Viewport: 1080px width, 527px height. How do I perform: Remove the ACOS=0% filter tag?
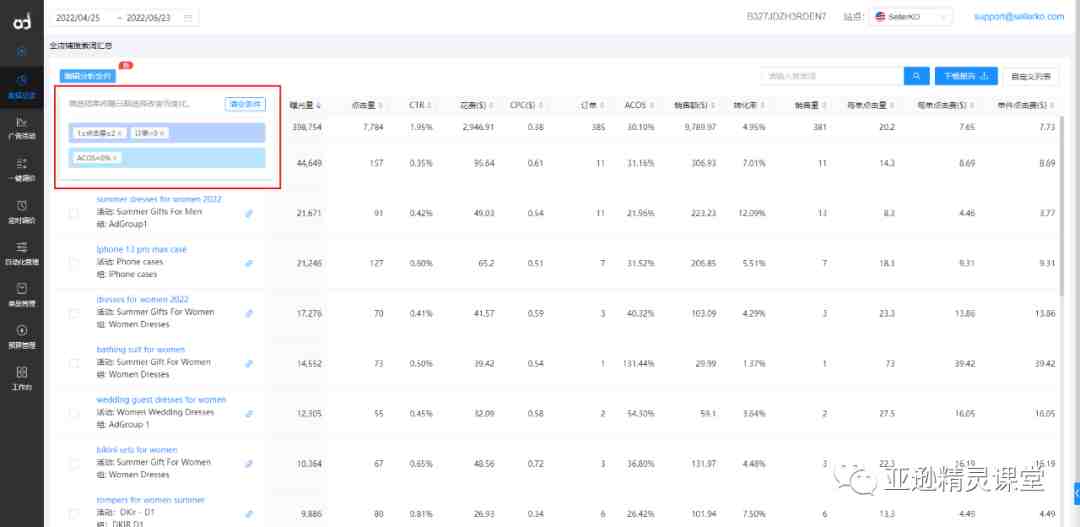(114, 158)
